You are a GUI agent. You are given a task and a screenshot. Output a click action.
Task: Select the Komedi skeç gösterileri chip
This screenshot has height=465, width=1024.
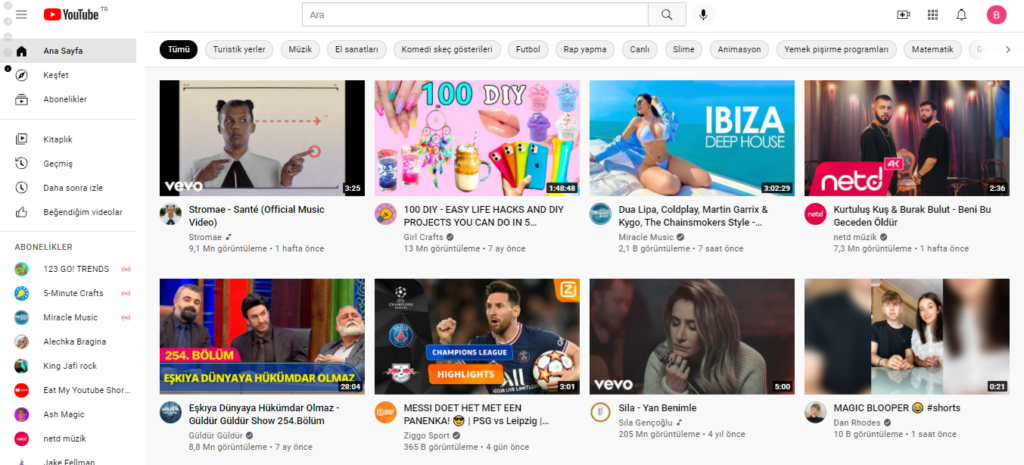(x=447, y=50)
